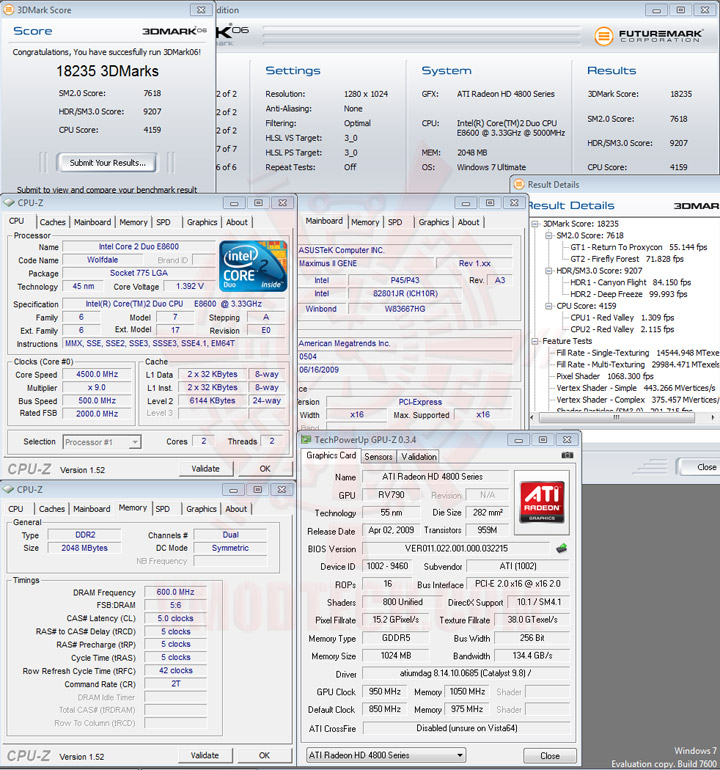
Task: Open the GPU-Z graphics card selector dropdown
Action: 460,755
